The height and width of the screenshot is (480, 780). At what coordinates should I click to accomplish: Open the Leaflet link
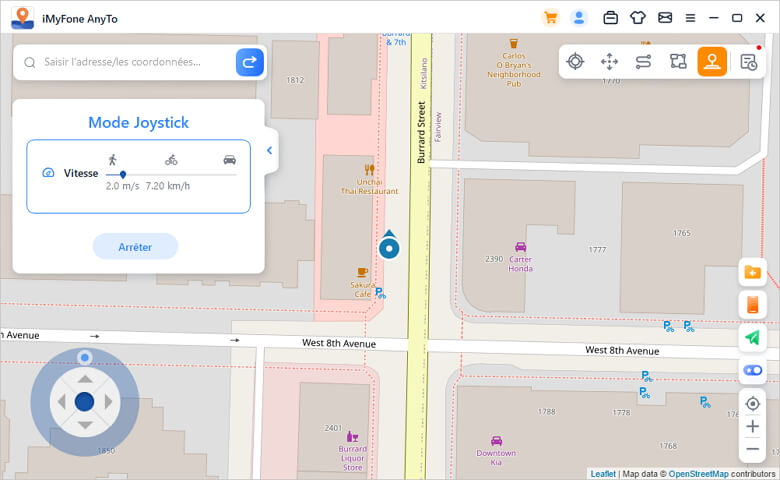[x=603, y=474]
